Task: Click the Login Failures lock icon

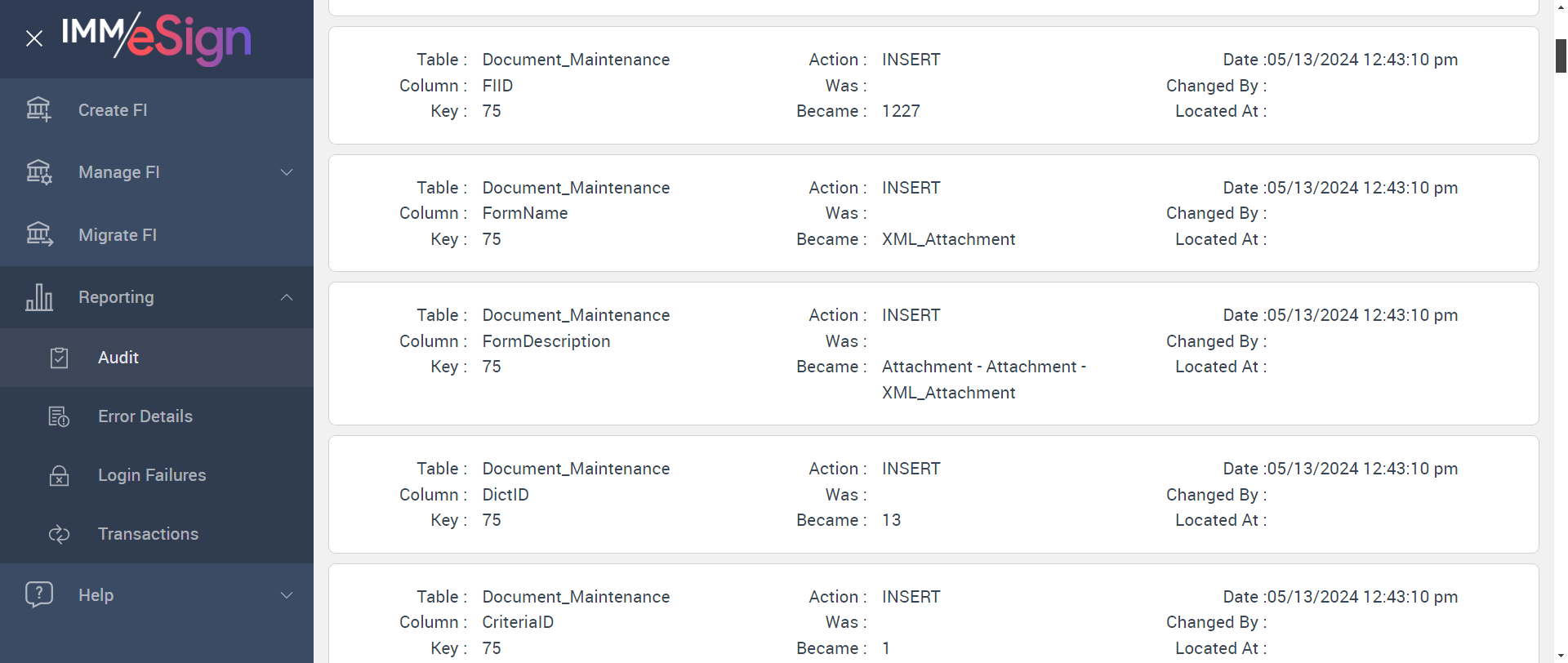Action: click(59, 475)
